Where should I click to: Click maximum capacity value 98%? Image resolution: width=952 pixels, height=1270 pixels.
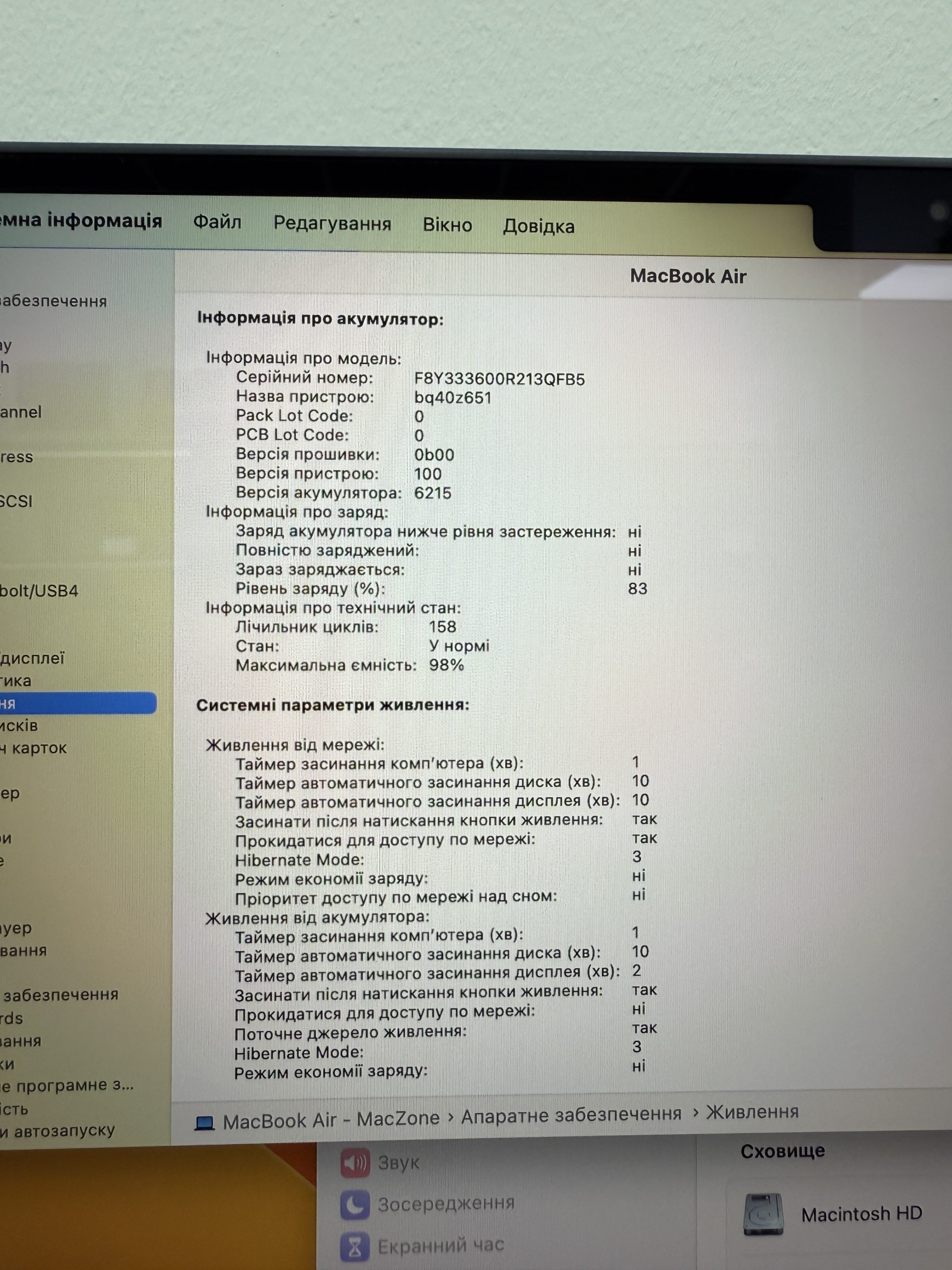[x=446, y=665]
